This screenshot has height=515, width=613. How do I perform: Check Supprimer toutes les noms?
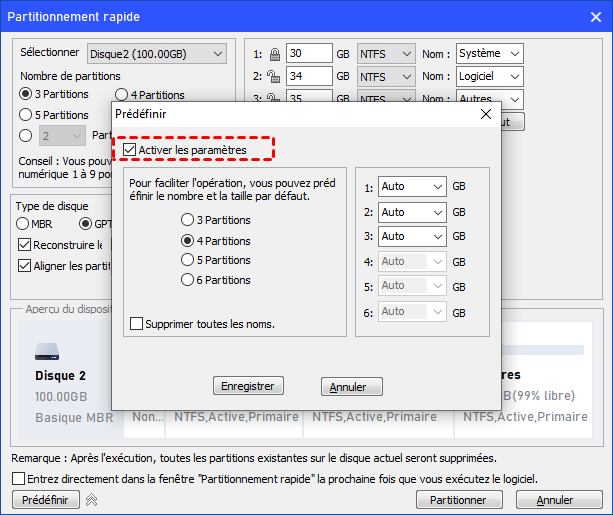click(136, 324)
